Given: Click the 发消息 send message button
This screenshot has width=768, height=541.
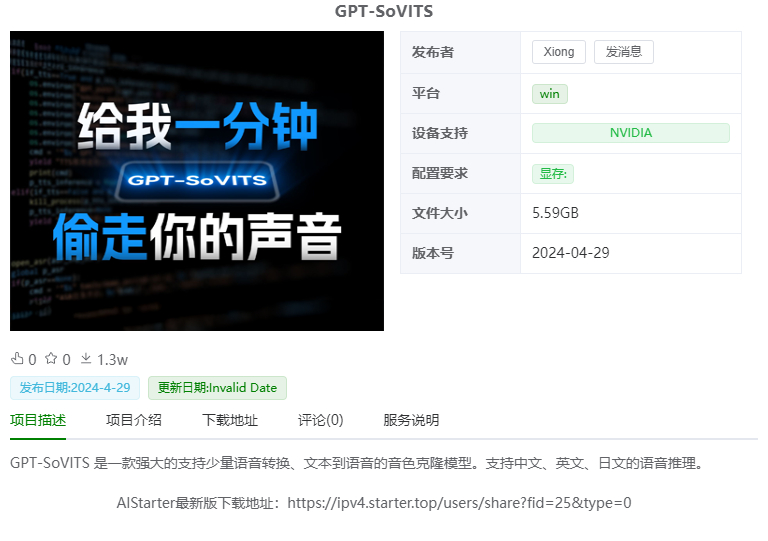Looking at the screenshot, I should click(624, 52).
